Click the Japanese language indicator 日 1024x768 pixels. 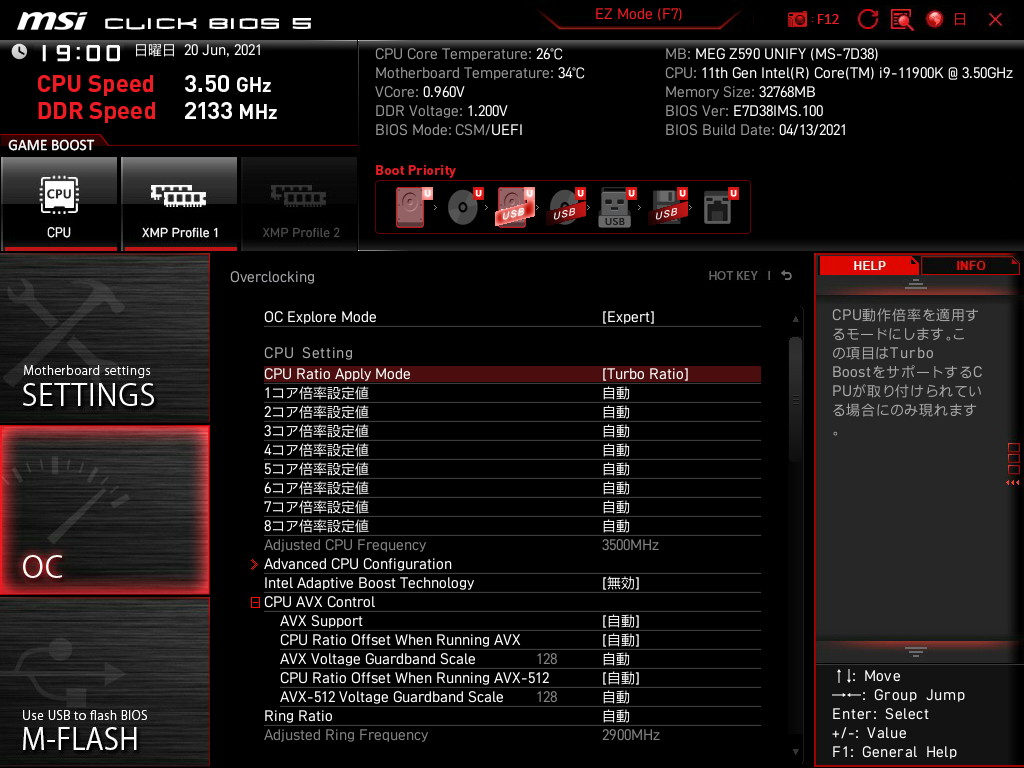pyautogui.click(x=960, y=20)
